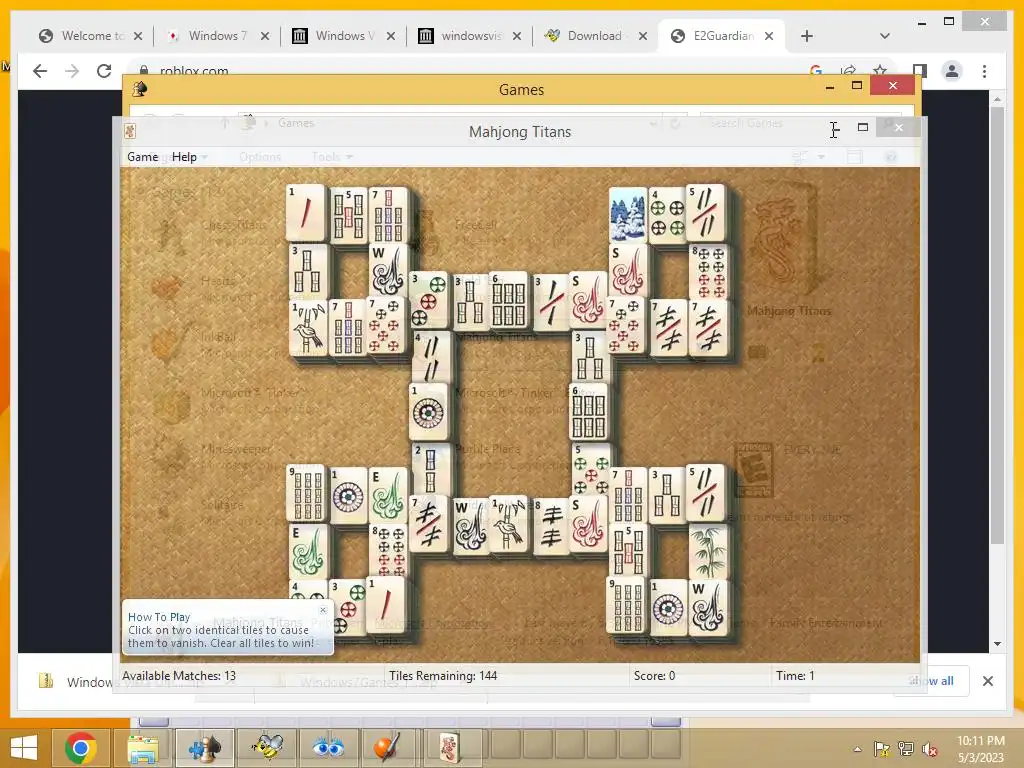Select the winter snow season tile
This screenshot has height=768, width=1024.
pyautogui.click(x=627, y=215)
